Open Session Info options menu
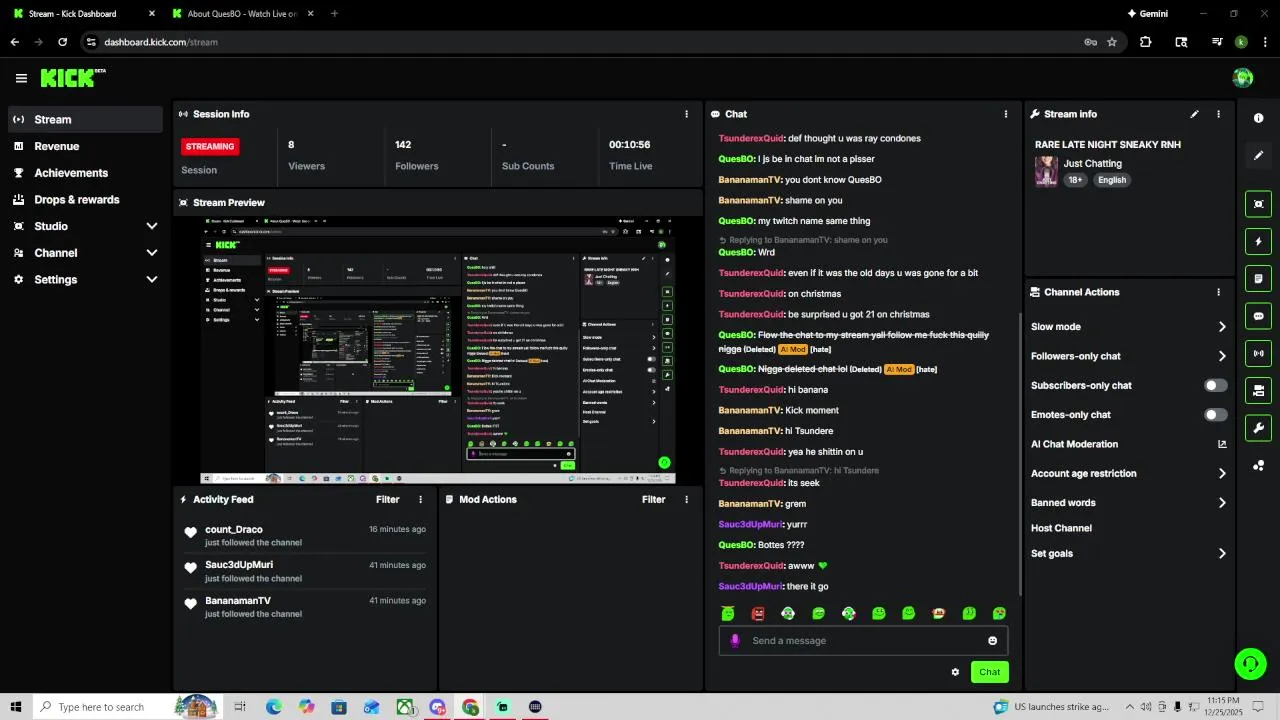1280x720 pixels. click(686, 114)
